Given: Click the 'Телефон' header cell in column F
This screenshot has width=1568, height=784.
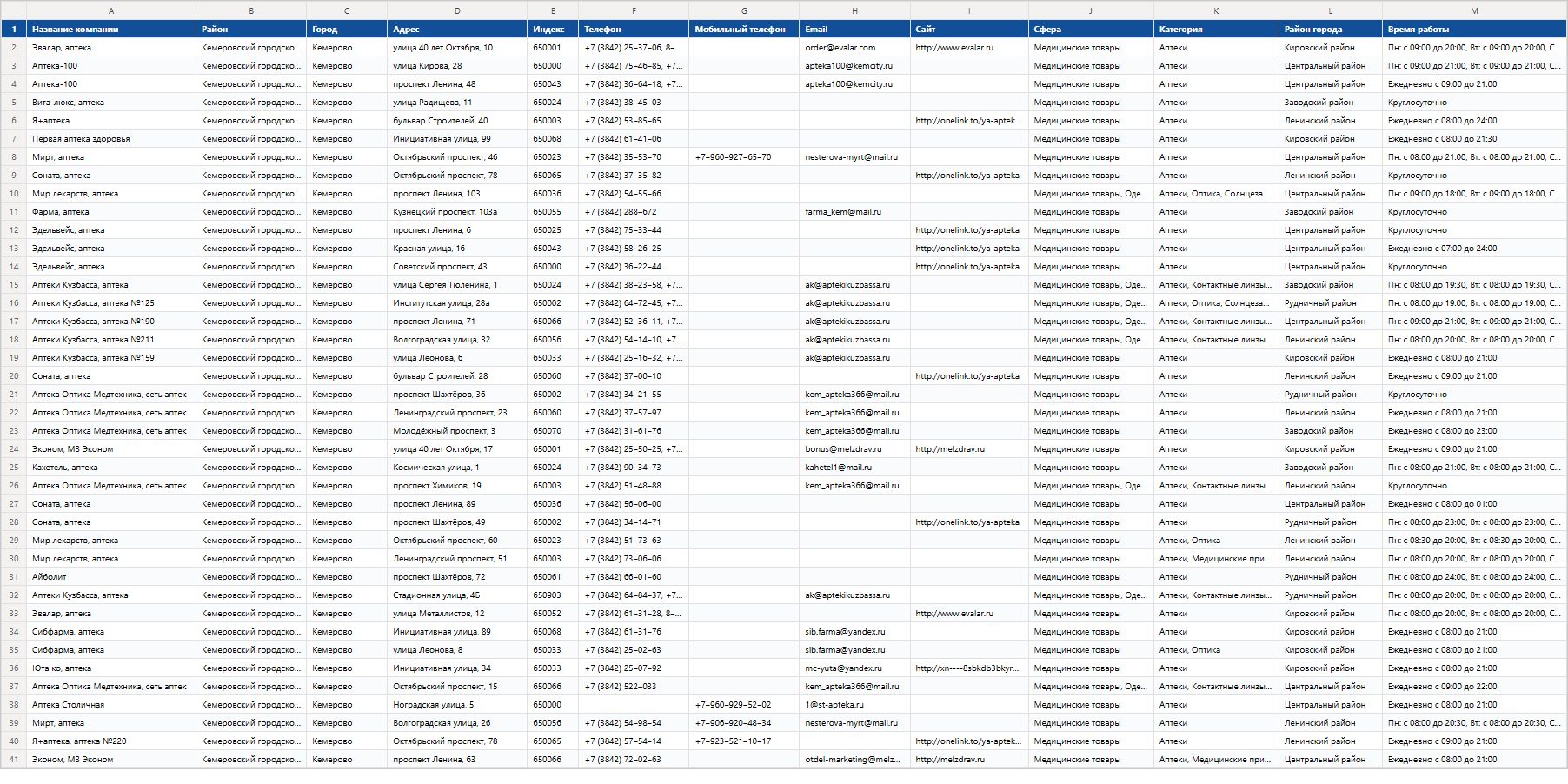Looking at the screenshot, I should 634,30.
